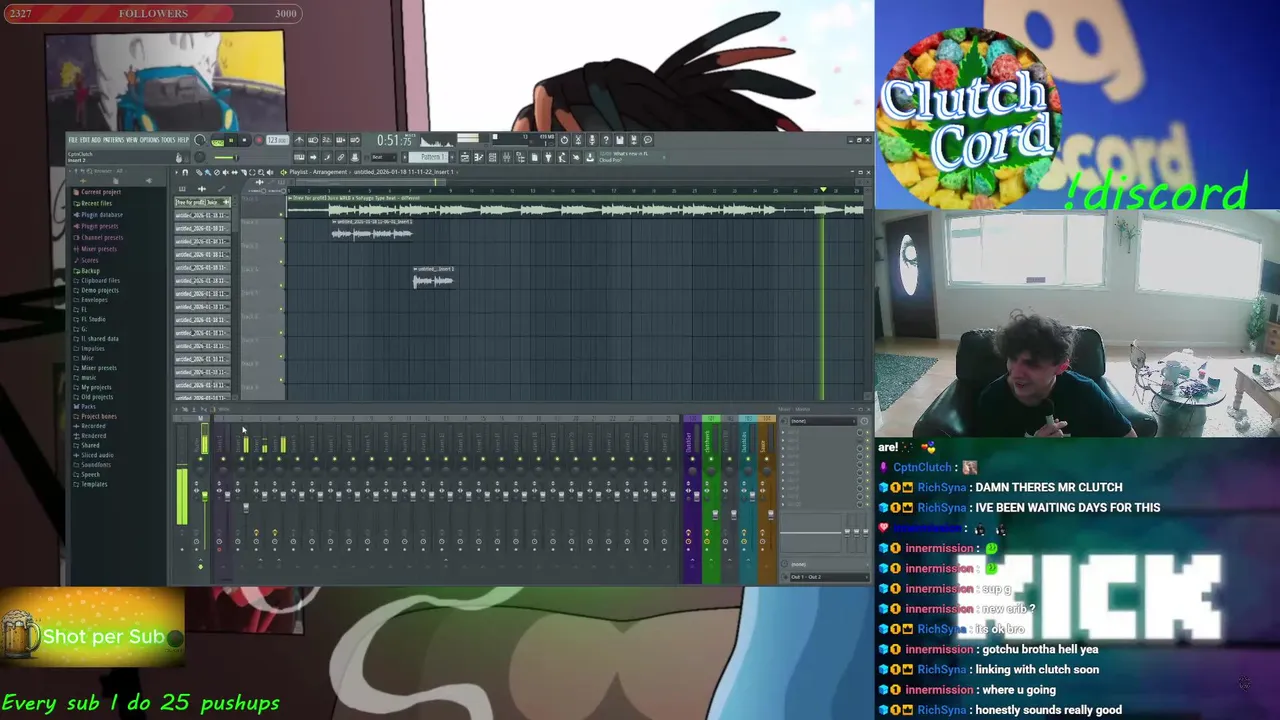Screen dimensions: 1280x720
Task: Select the free for profit Juice clip in picker
Action: [x=203, y=202]
